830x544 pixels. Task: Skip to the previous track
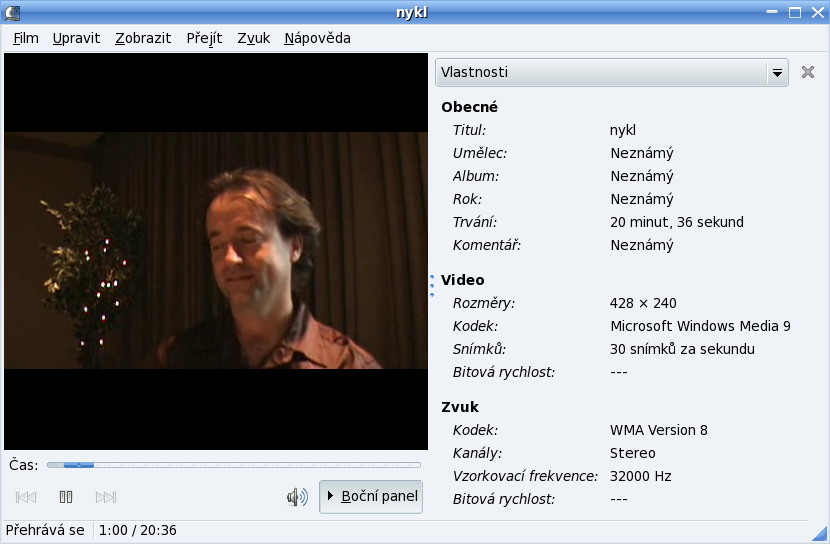click(26, 497)
